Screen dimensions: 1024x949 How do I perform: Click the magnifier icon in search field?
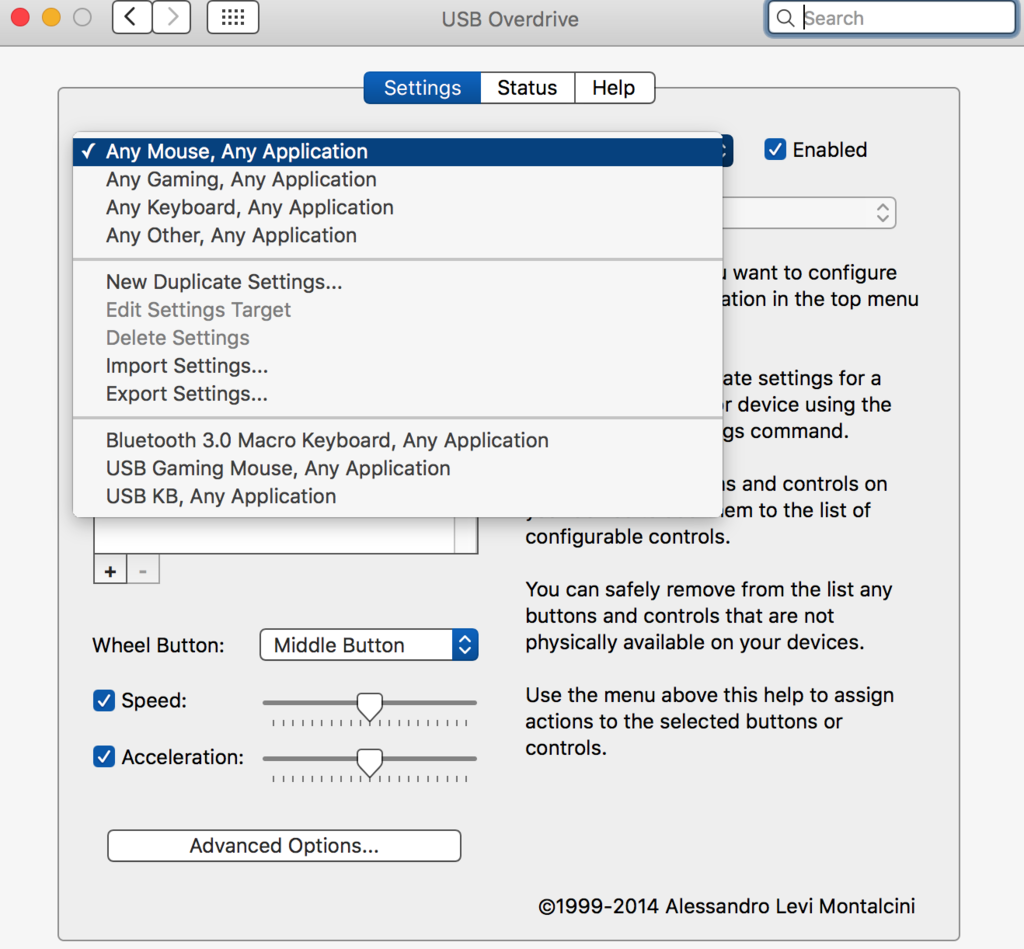(x=786, y=18)
